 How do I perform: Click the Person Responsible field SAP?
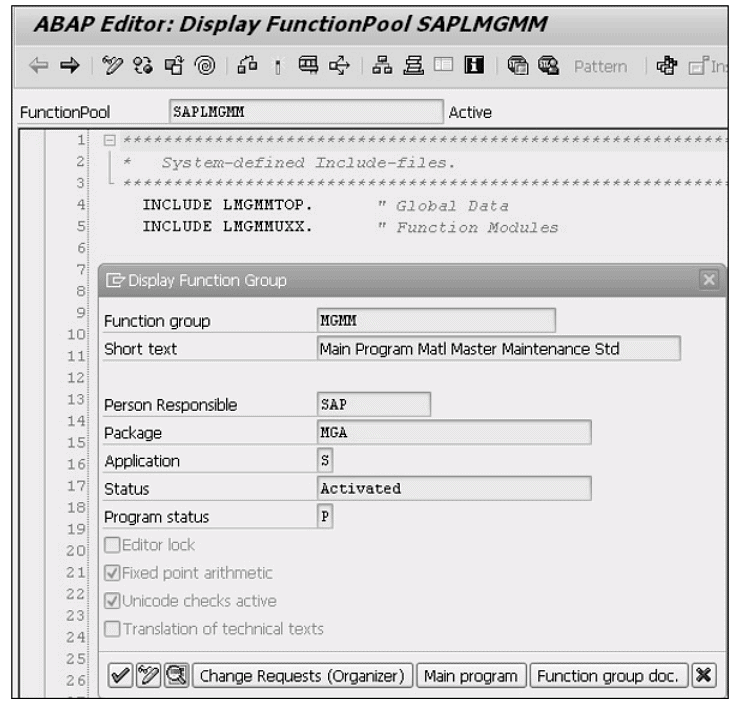374,405
